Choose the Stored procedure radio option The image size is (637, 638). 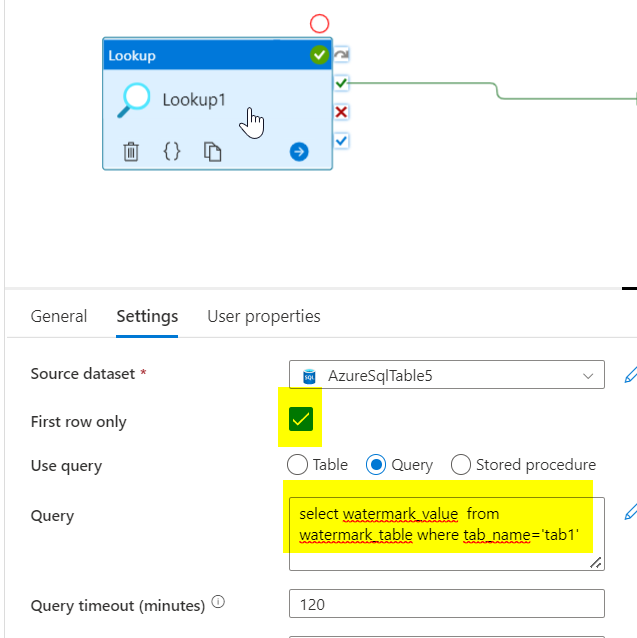pyautogui.click(x=461, y=465)
